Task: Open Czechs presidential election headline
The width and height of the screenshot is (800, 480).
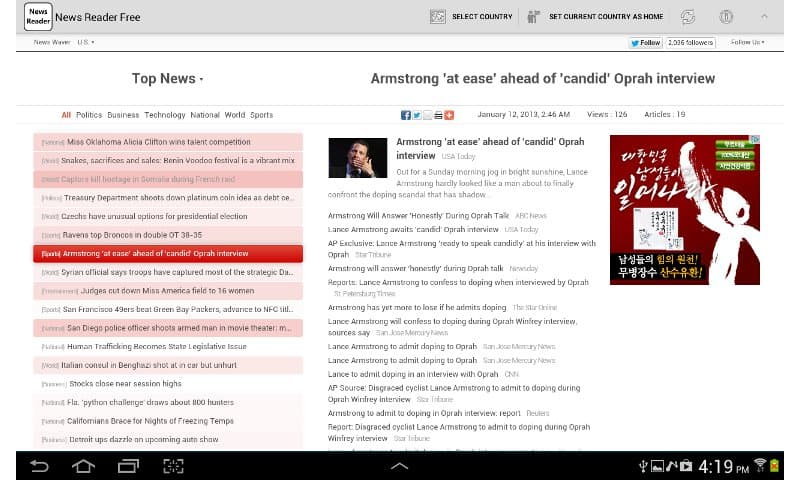Action: pyautogui.click(x=168, y=216)
